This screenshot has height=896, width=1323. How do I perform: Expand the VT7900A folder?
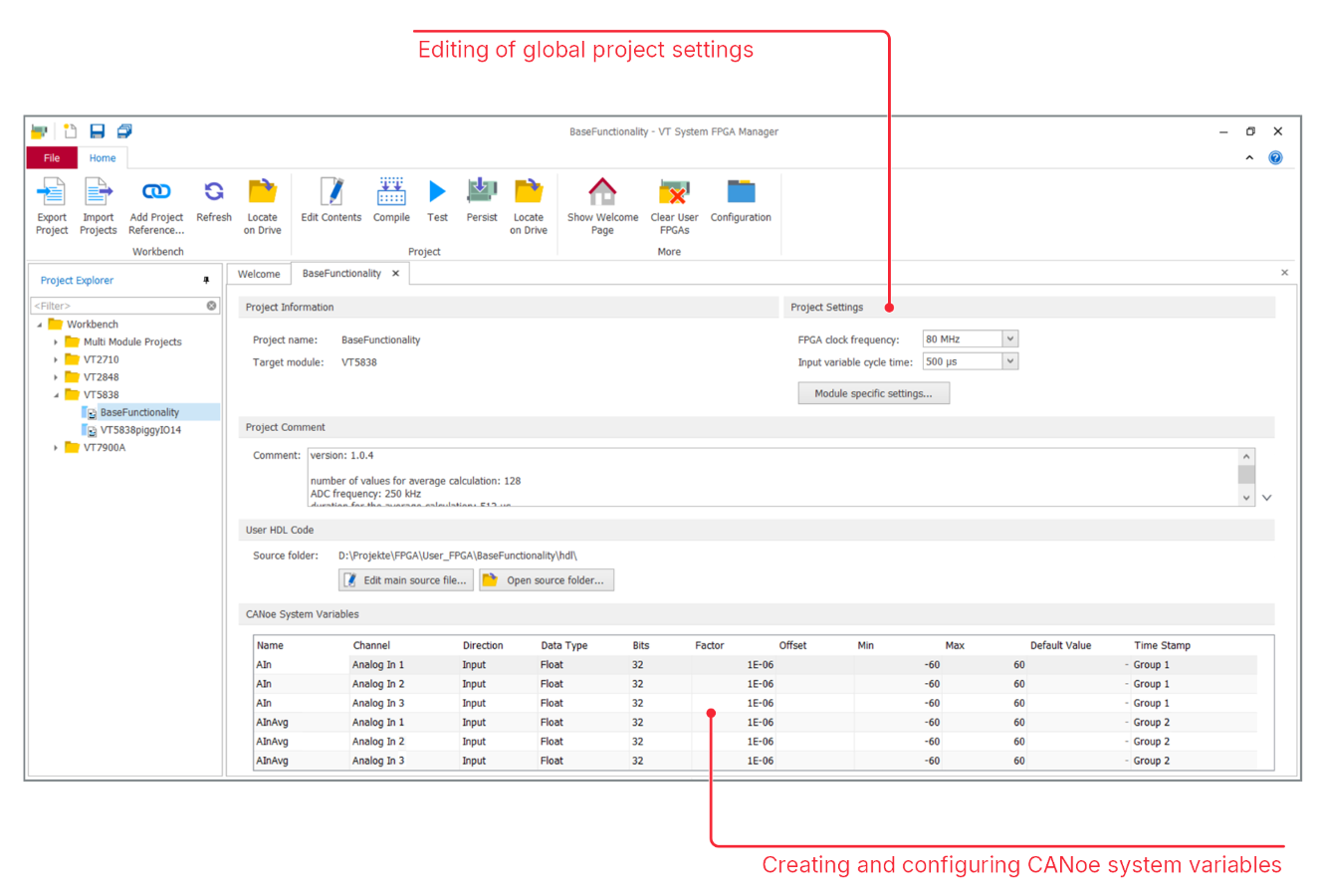pyautogui.click(x=56, y=448)
